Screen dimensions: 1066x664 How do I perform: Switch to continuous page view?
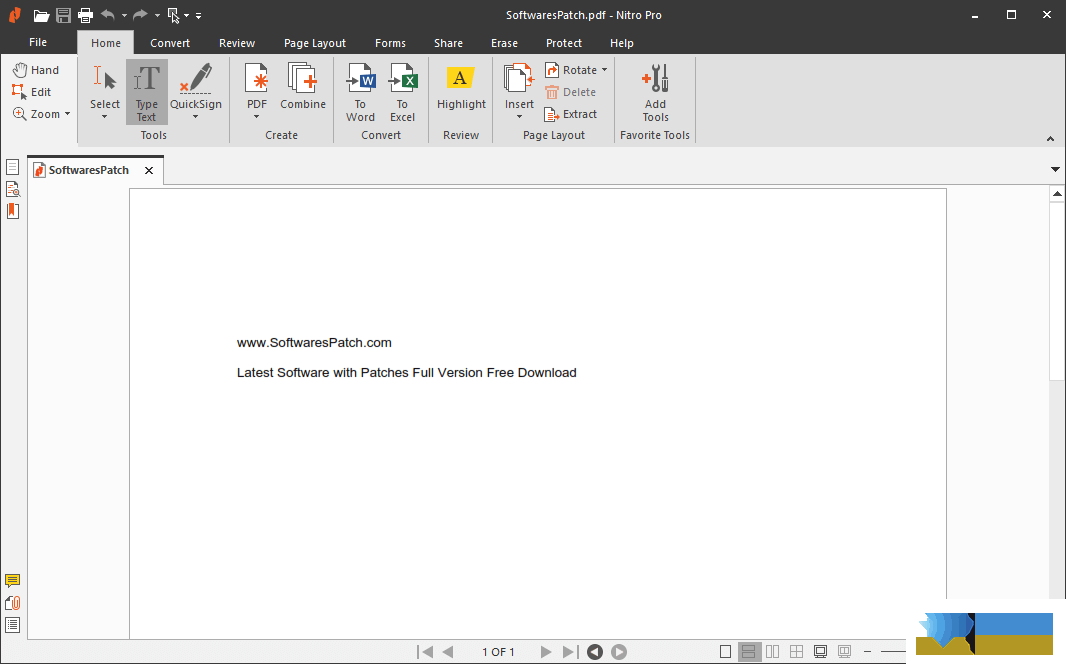(749, 652)
